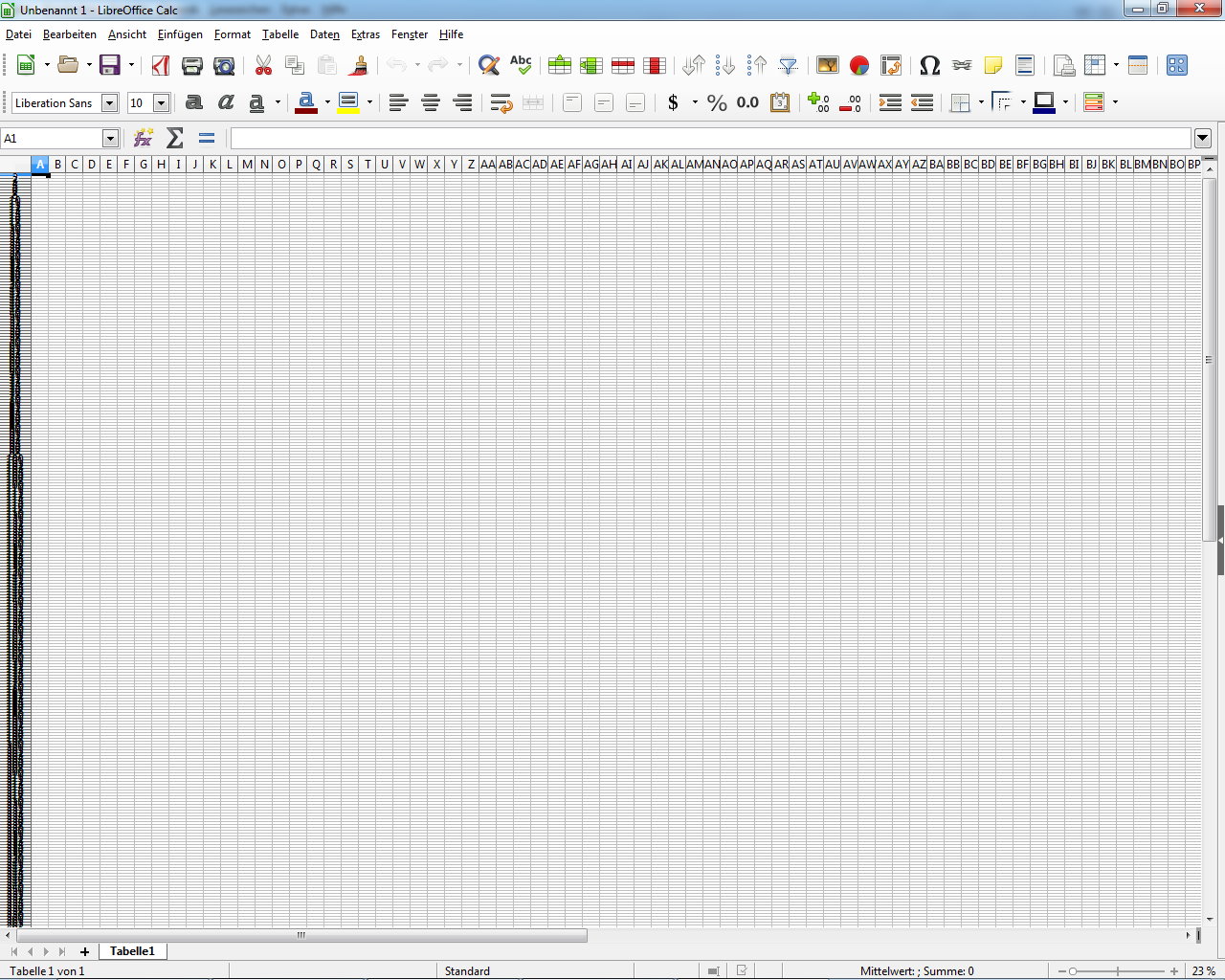This screenshot has width=1225, height=980.
Task: Insert a chart
Action: pyautogui.click(x=859, y=65)
